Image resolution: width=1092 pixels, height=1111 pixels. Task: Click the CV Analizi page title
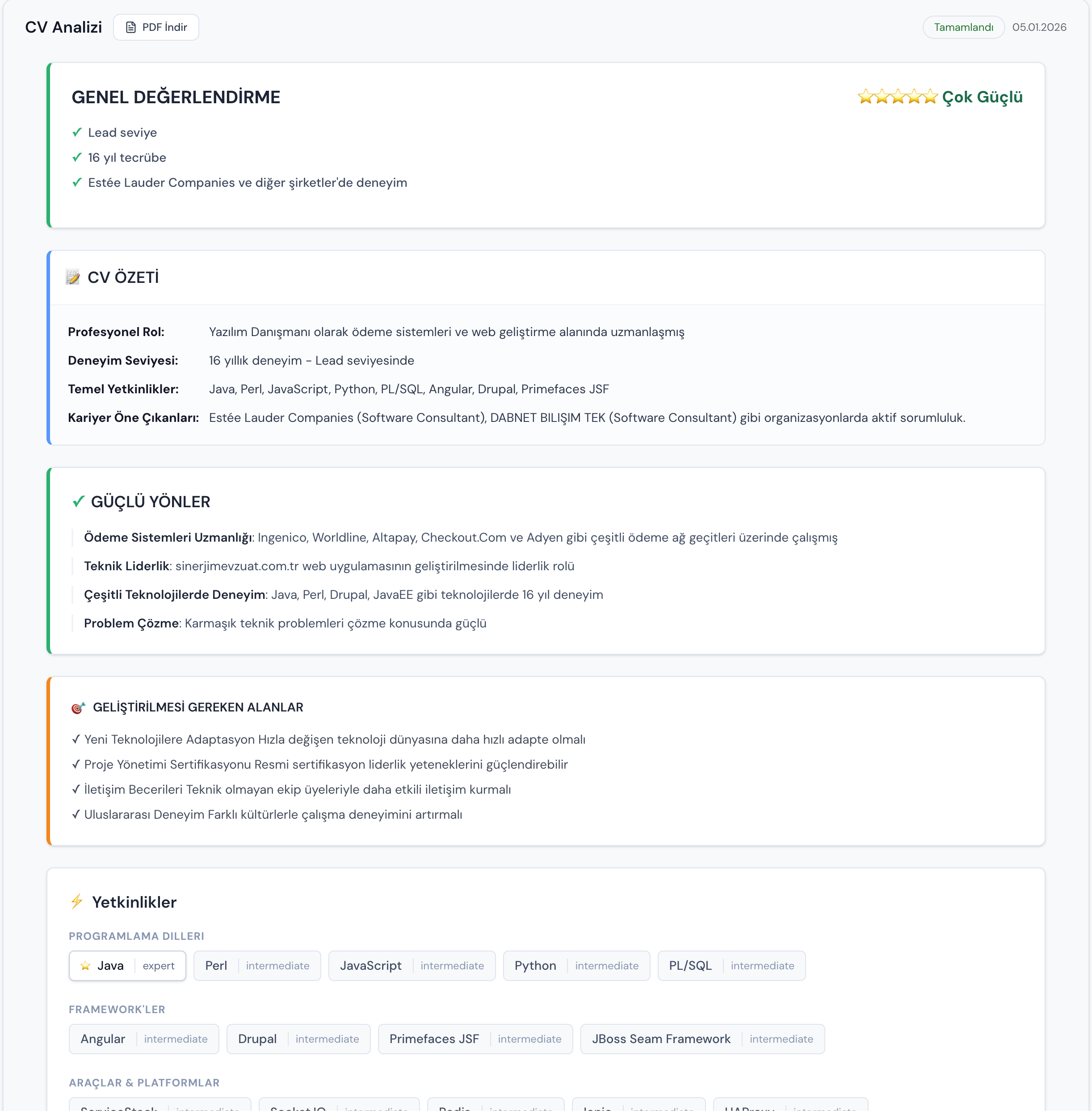[x=63, y=27]
